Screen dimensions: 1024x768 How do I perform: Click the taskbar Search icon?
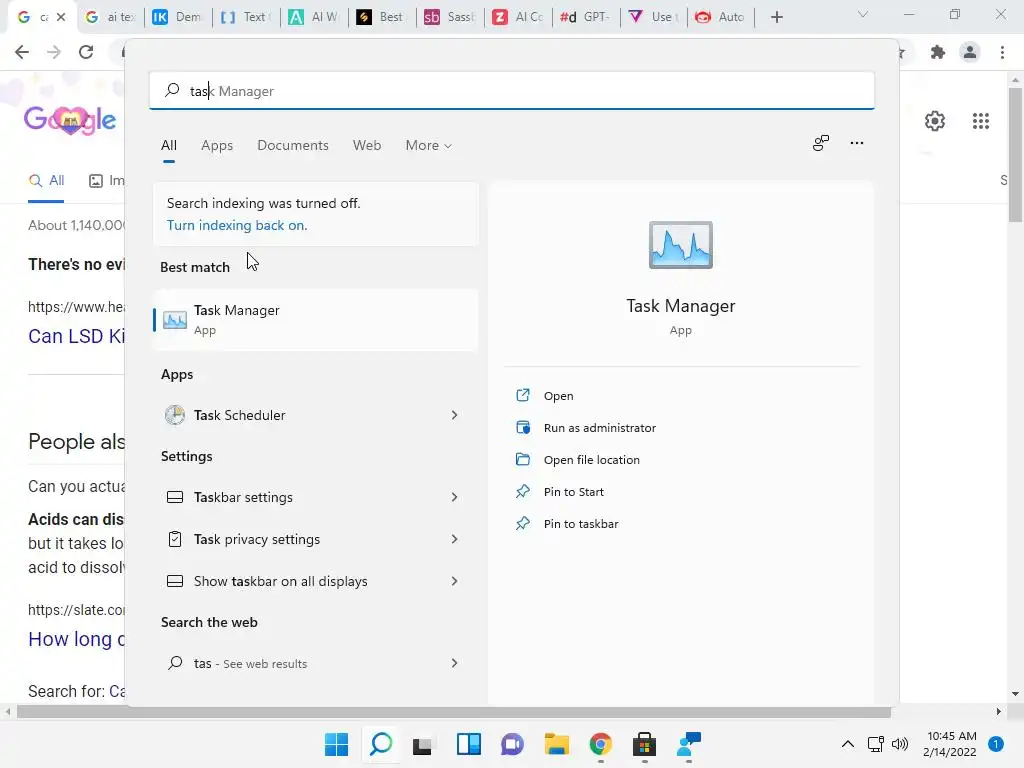(381, 744)
